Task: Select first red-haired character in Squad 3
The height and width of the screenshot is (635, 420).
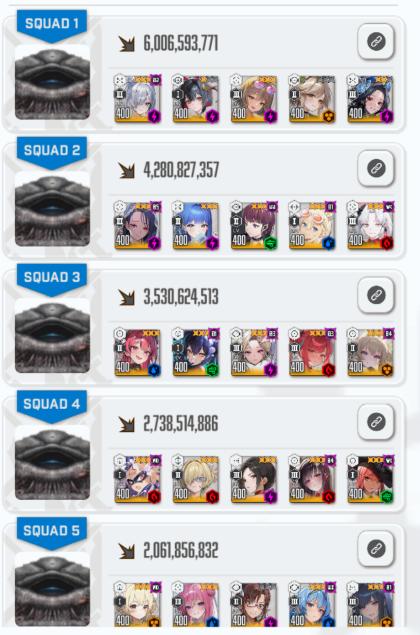Action: (x=138, y=352)
